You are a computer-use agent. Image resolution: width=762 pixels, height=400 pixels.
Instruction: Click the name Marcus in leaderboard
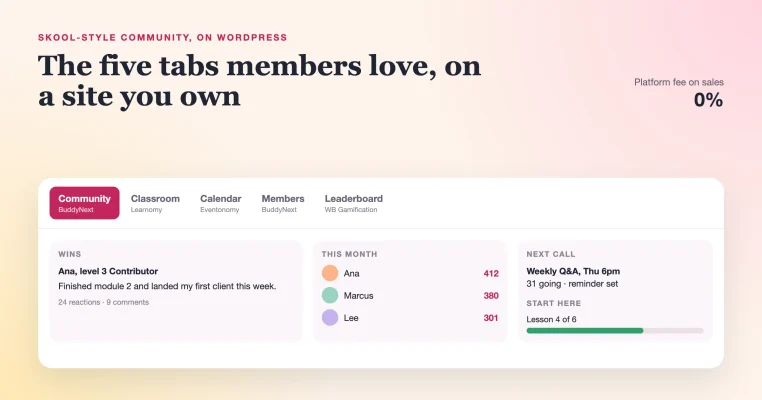coord(359,296)
